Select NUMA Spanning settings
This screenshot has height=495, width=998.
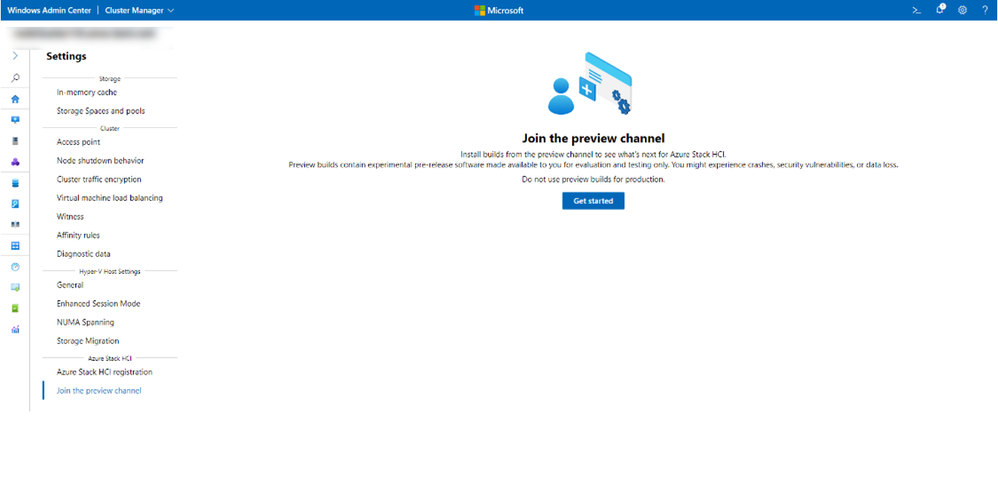pos(85,322)
